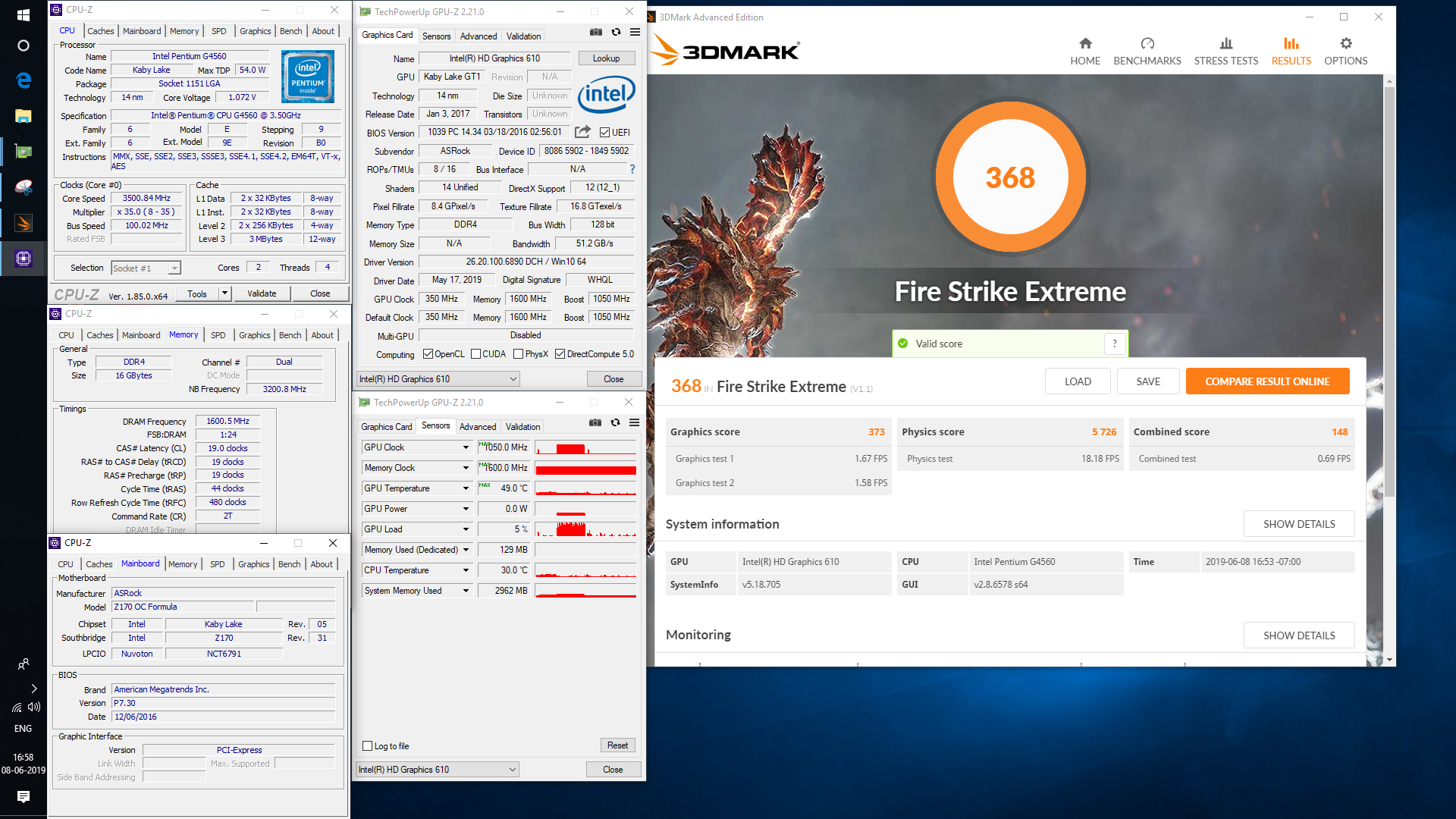Viewport: 1456px width, 819px height.
Task: Click the 3DMark results vertical scrollbar
Action: (1389, 292)
